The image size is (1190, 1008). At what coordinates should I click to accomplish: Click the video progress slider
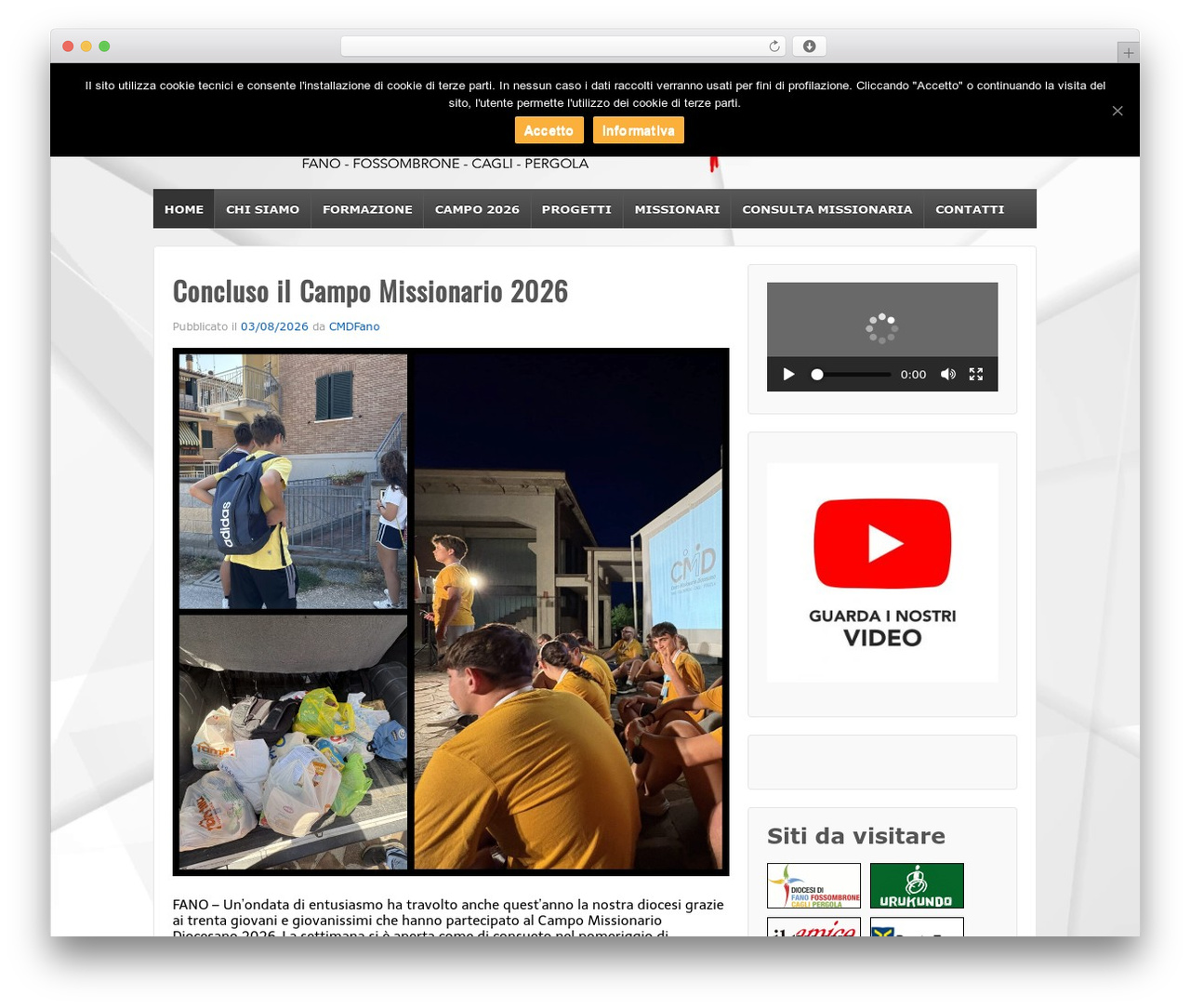tap(851, 374)
